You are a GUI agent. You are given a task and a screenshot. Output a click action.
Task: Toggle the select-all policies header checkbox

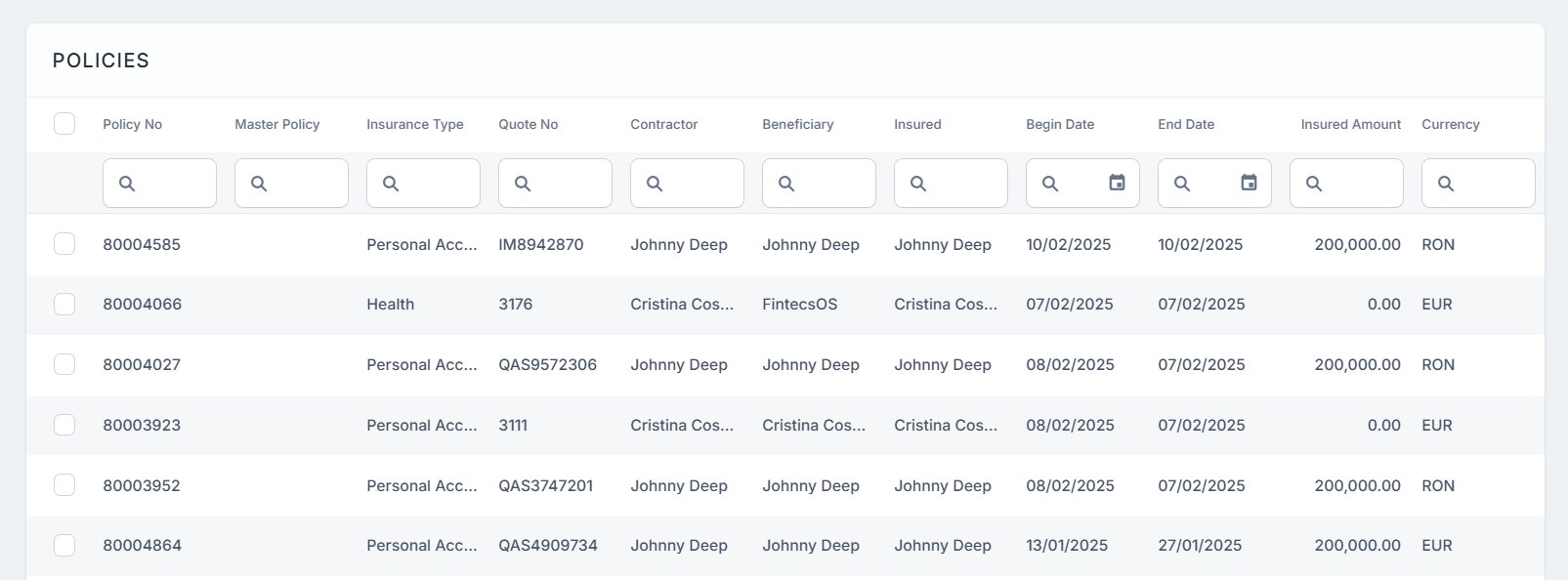pos(64,124)
